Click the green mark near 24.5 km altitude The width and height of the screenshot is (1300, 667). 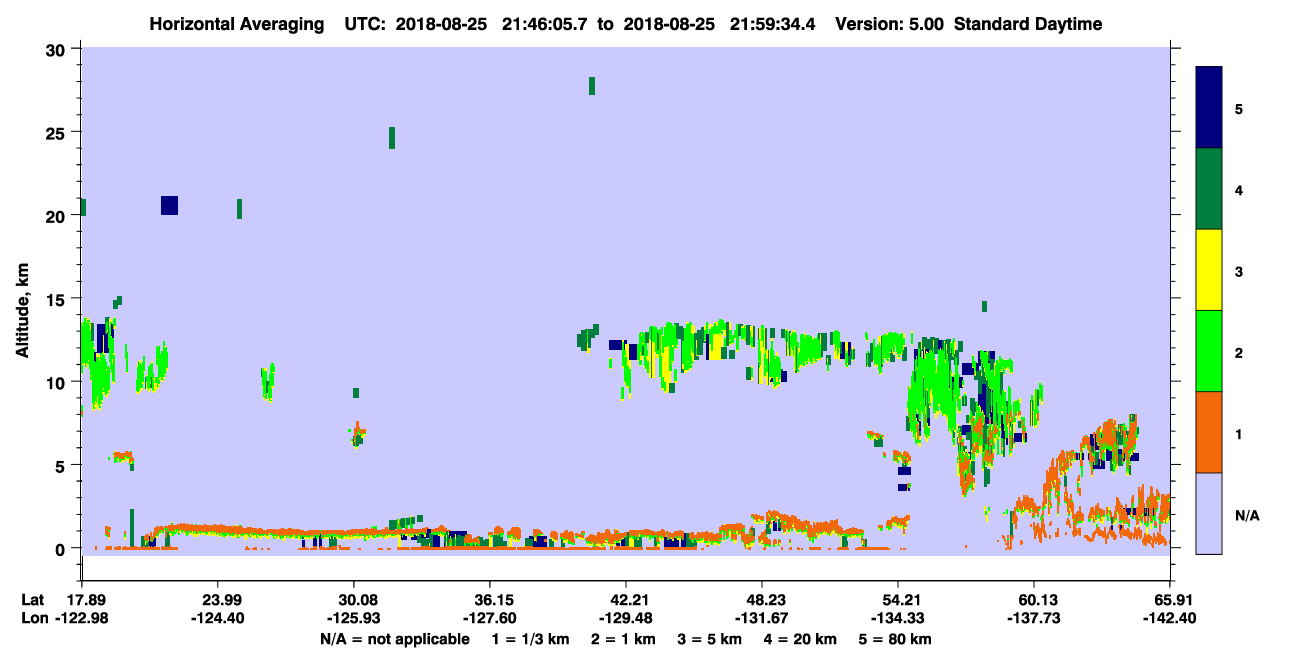coord(392,138)
